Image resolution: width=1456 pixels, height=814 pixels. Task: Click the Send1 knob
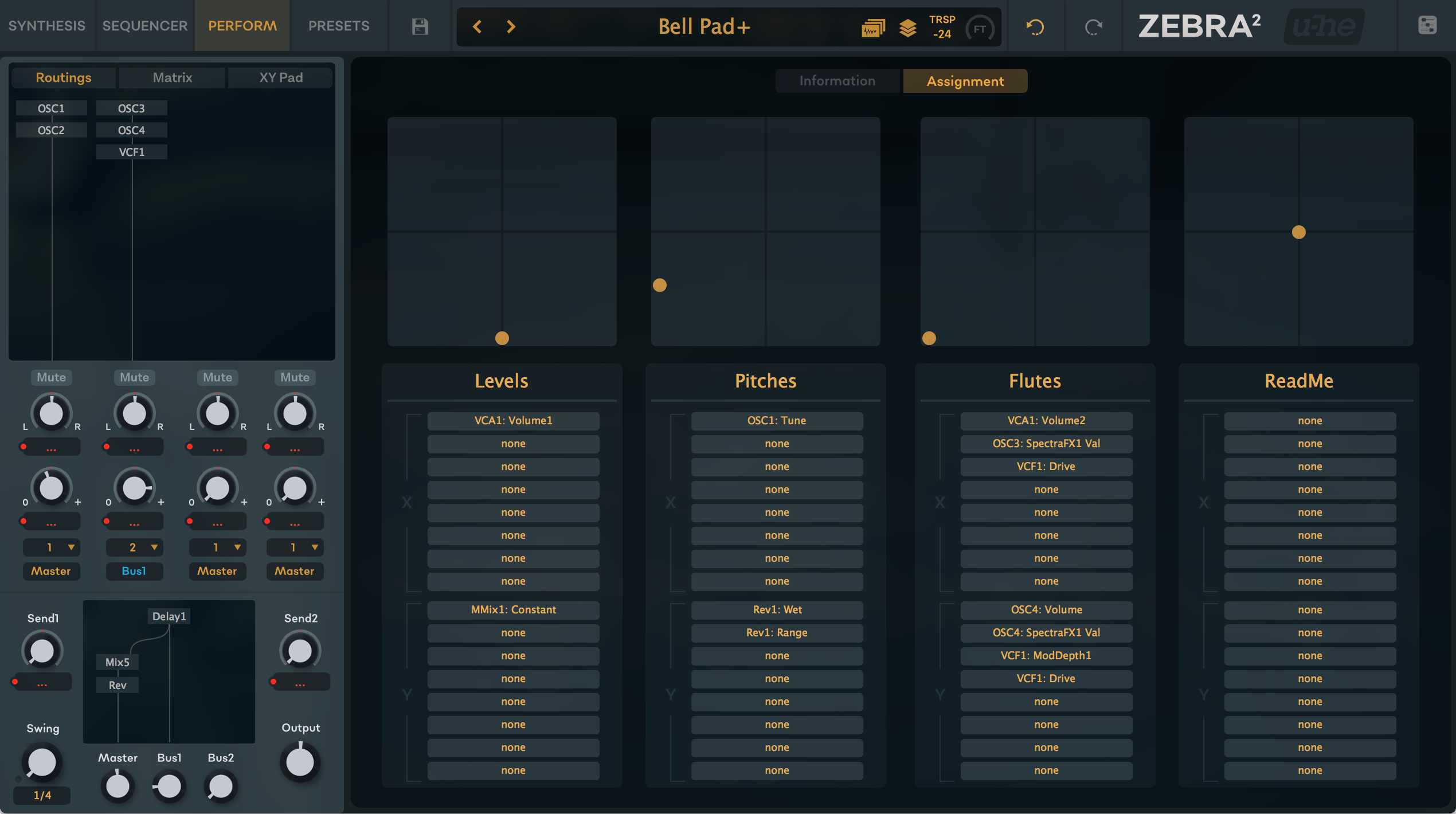[x=42, y=651]
